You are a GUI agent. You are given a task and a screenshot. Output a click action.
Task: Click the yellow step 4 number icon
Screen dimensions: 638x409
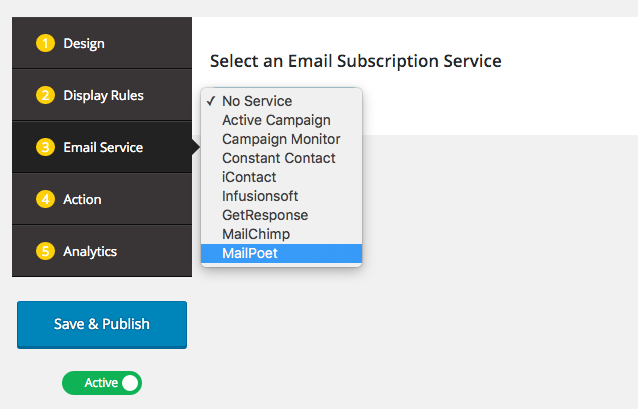(45, 200)
